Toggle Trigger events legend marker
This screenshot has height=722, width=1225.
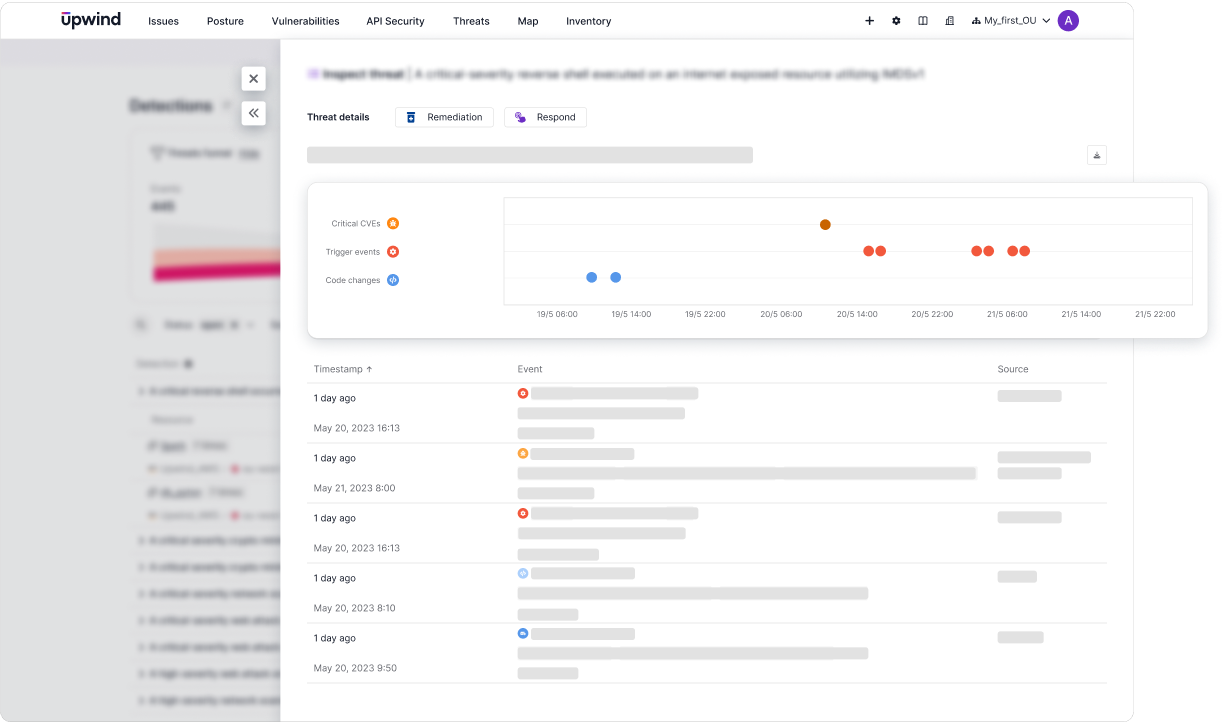tap(393, 252)
